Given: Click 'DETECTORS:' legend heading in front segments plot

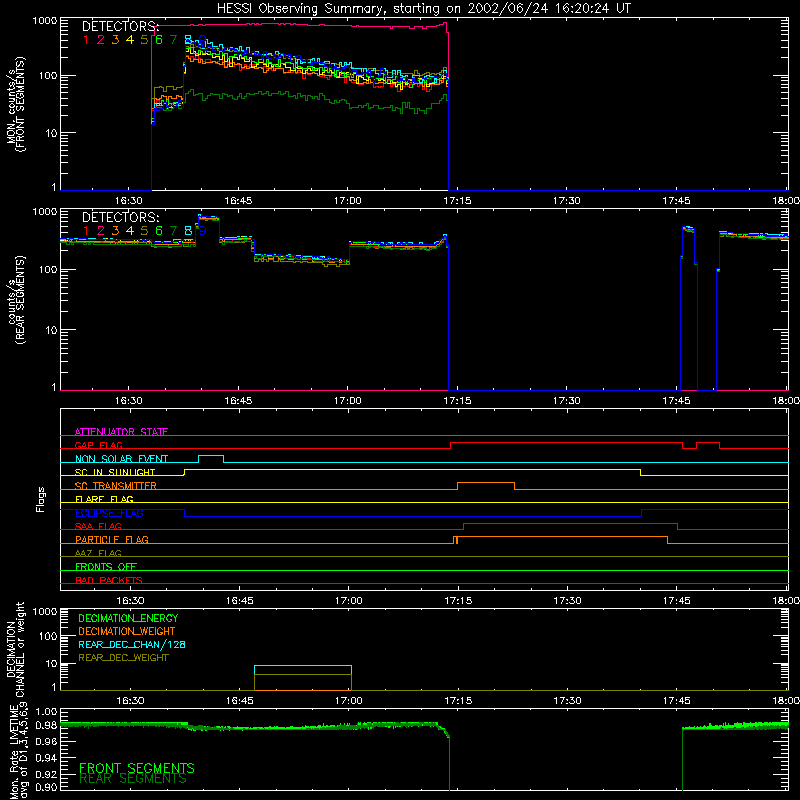Looking at the screenshot, I should (120, 27).
